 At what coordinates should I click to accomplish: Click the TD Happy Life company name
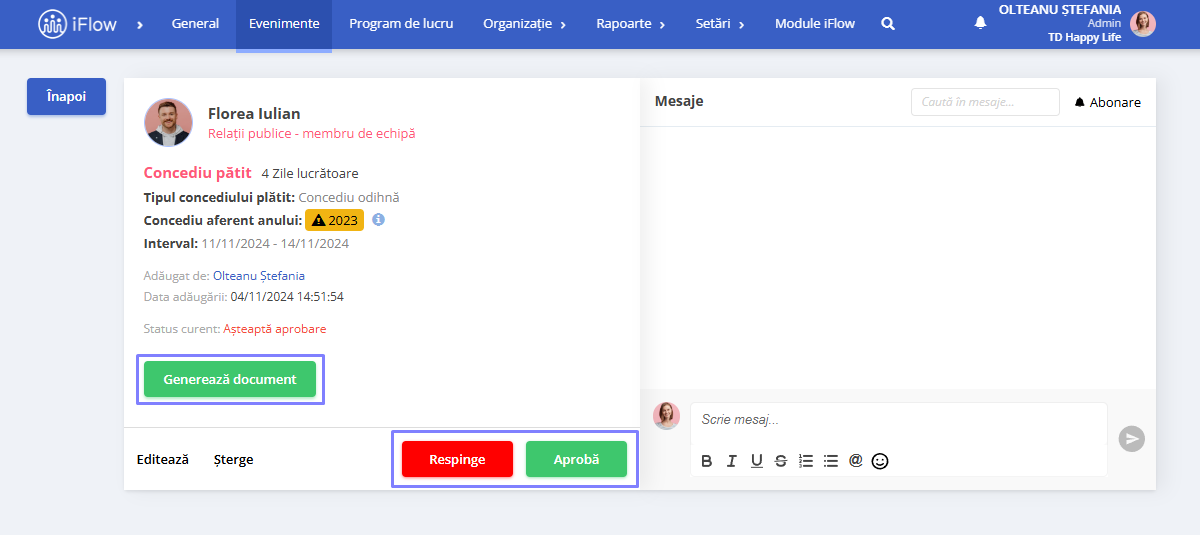pos(1084,37)
